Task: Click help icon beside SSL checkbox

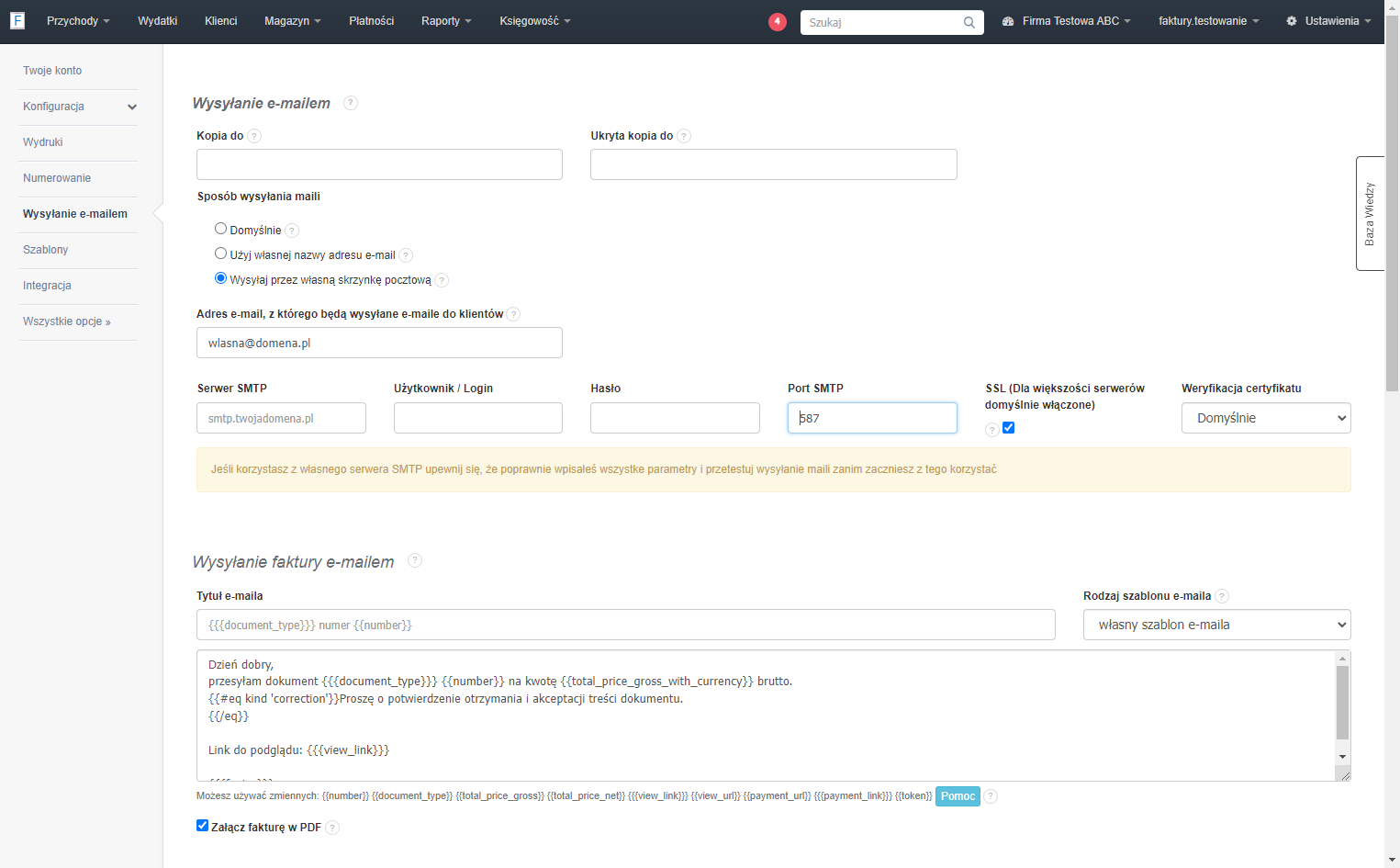Action: 991,430
